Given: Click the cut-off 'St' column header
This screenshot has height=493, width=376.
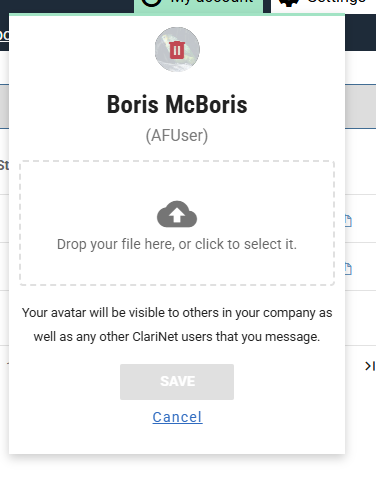Looking at the screenshot, I should (x=4, y=165).
